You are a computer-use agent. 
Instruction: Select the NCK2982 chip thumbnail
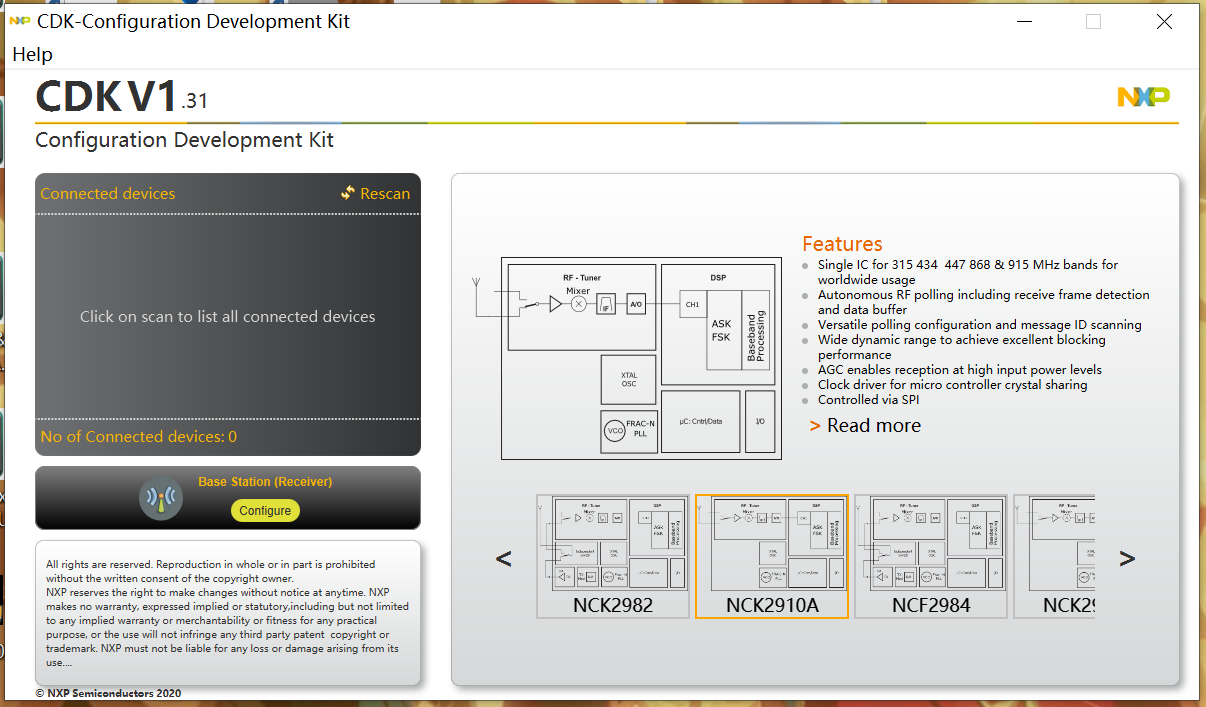pos(613,556)
